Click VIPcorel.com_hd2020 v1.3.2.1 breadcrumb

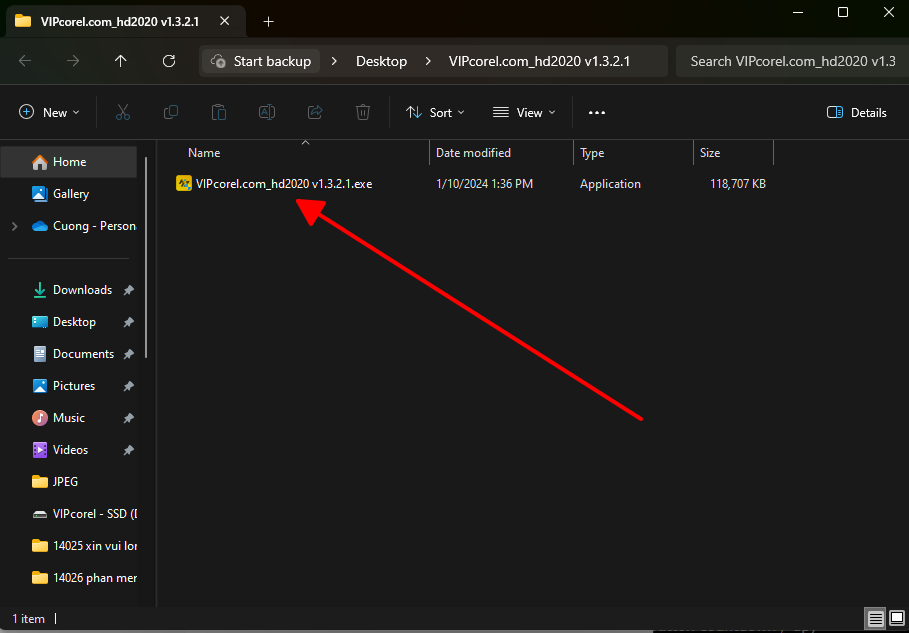pos(539,61)
